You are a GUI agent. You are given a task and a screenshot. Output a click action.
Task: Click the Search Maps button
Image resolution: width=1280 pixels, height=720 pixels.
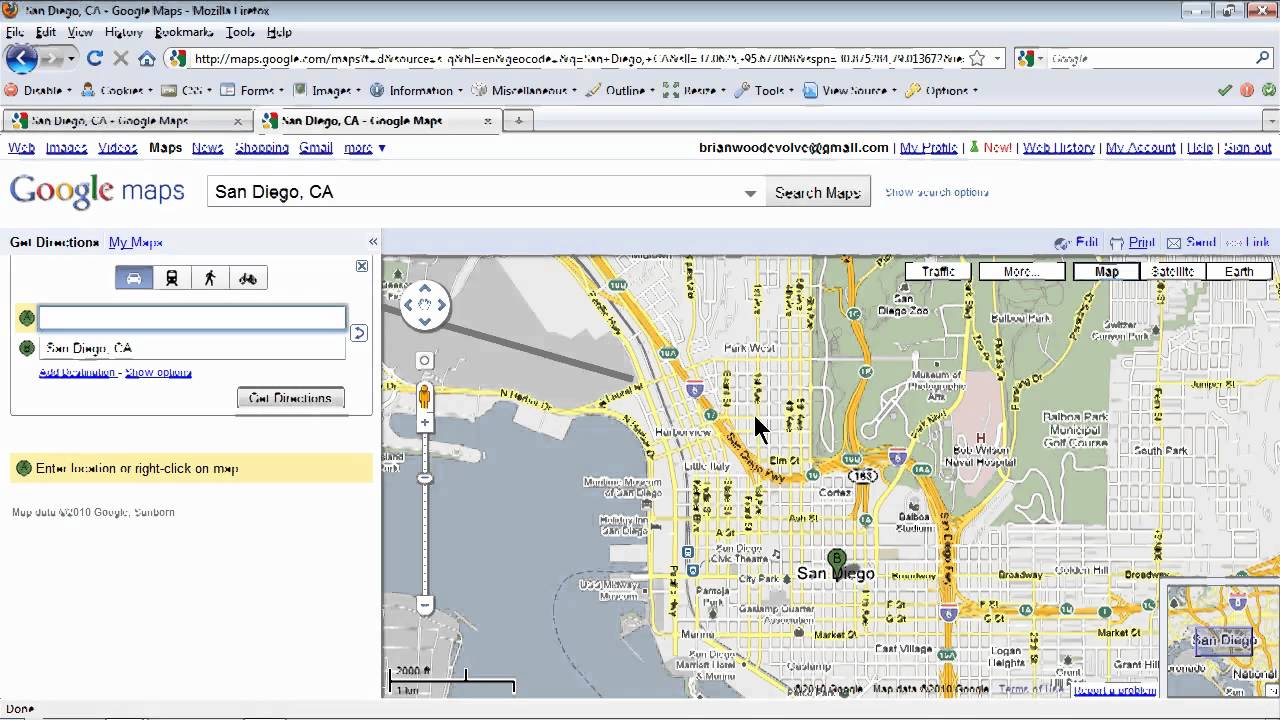click(817, 192)
